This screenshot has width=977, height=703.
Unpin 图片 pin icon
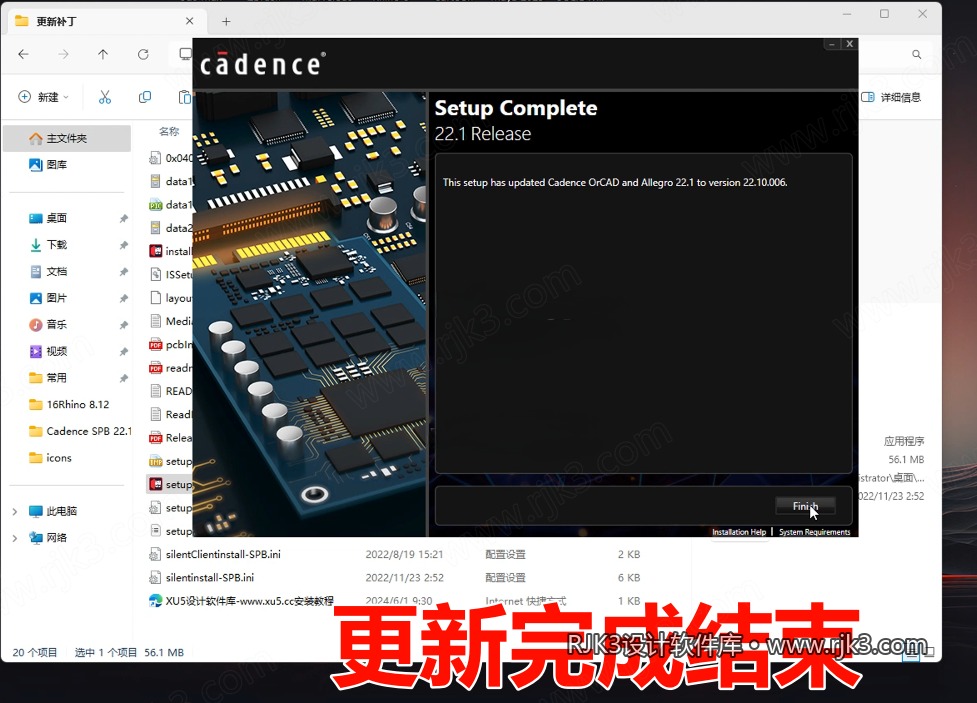(123, 299)
